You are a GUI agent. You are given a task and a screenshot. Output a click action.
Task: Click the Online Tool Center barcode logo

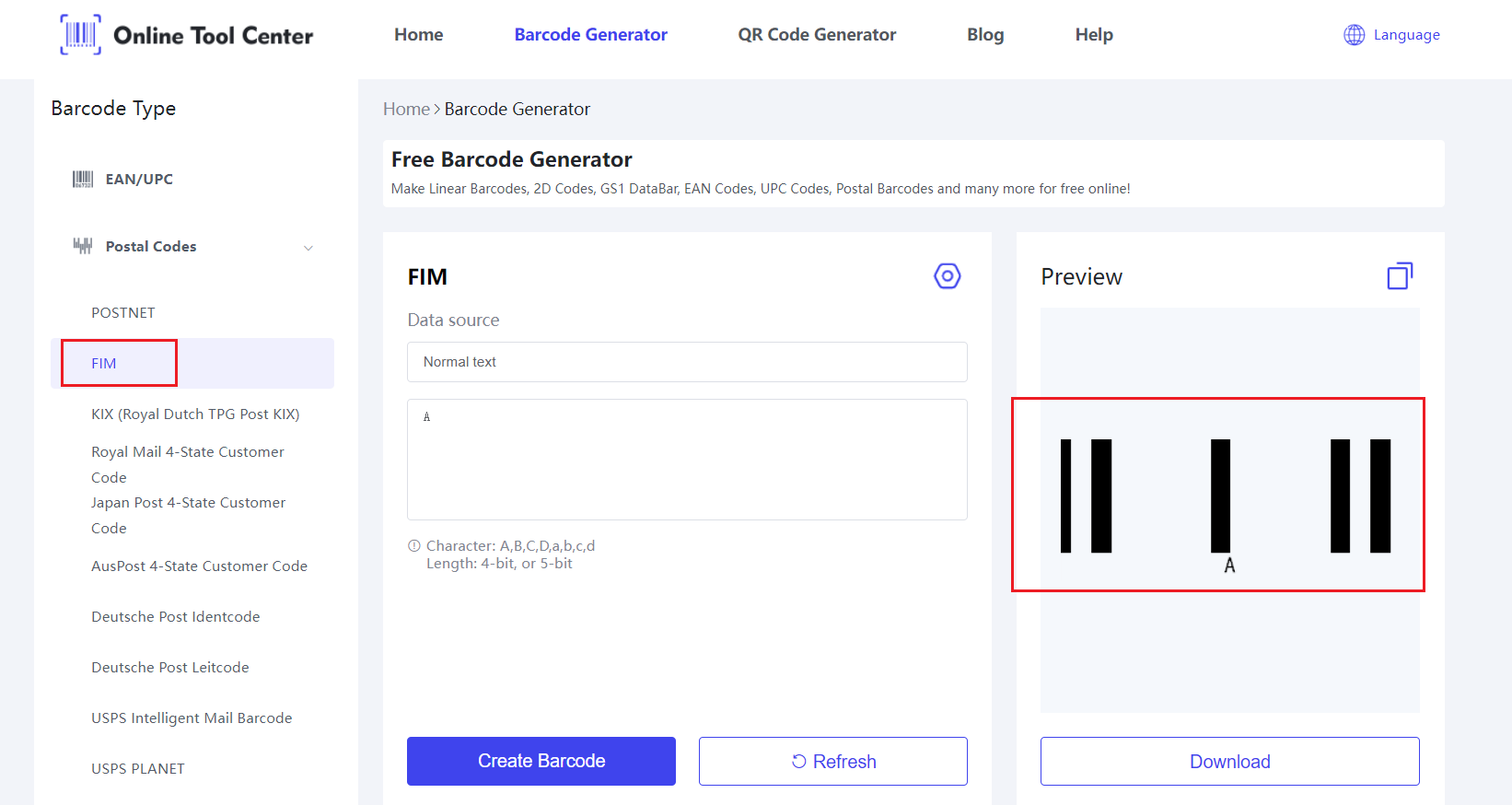[81, 35]
